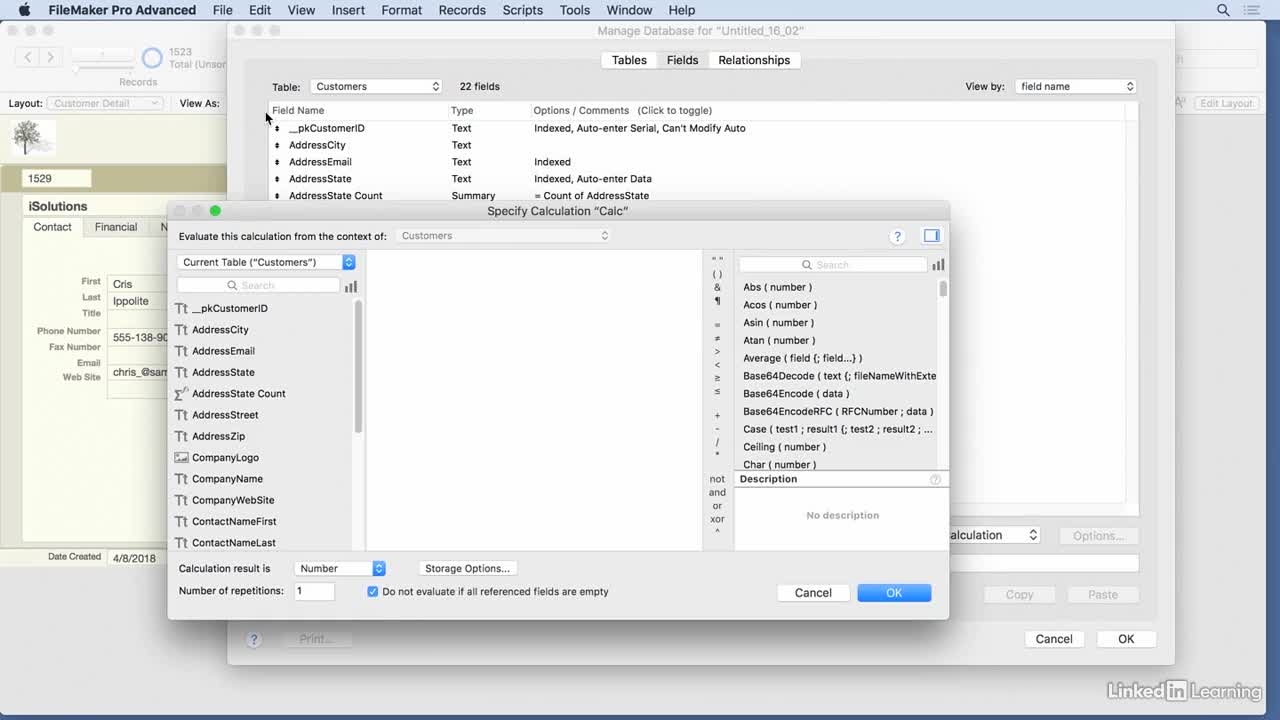The image size is (1280, 720).
Task: Click the reorder handle of AddressCity row
Action: click(x=278, y=145)
